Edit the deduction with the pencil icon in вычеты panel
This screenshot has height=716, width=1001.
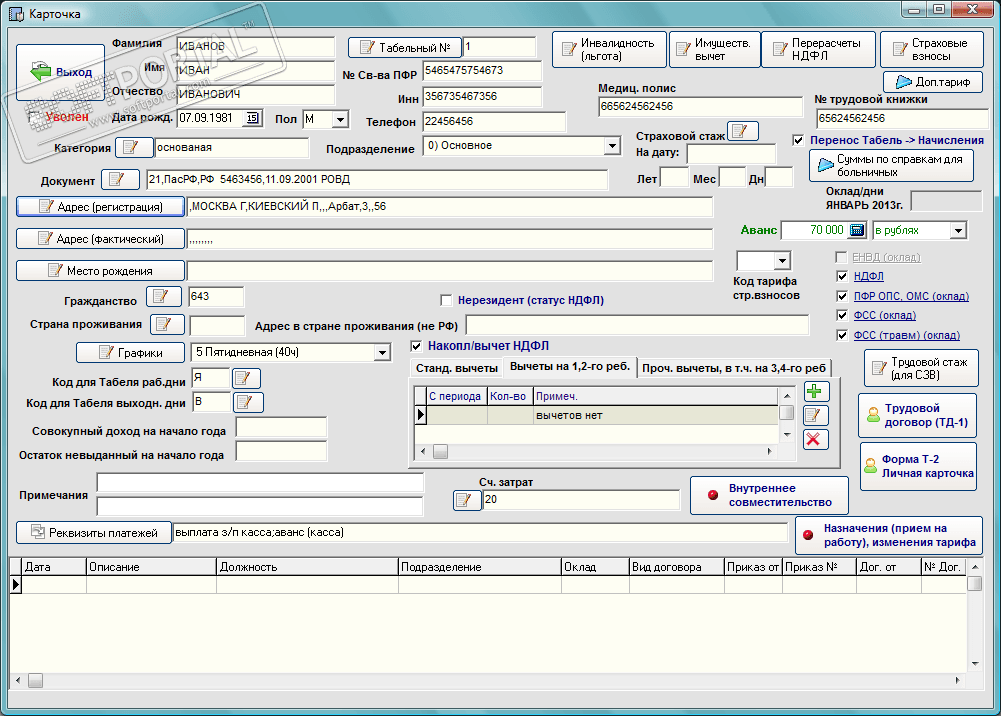pos(815,415)
